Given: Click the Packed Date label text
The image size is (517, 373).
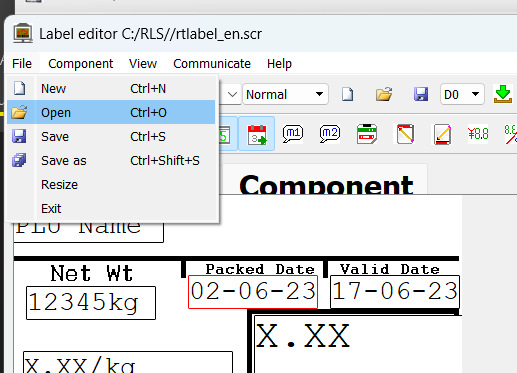Looking at the screenshot, I should (x=260, y=269).
